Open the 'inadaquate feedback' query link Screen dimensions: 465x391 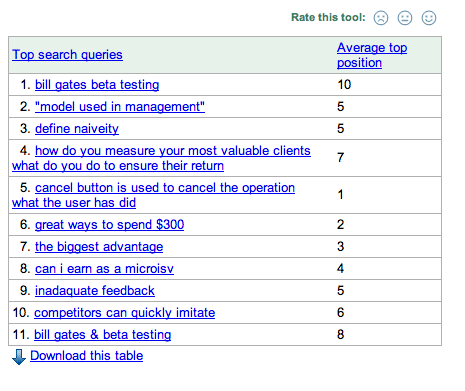click(x=95, y=291)
